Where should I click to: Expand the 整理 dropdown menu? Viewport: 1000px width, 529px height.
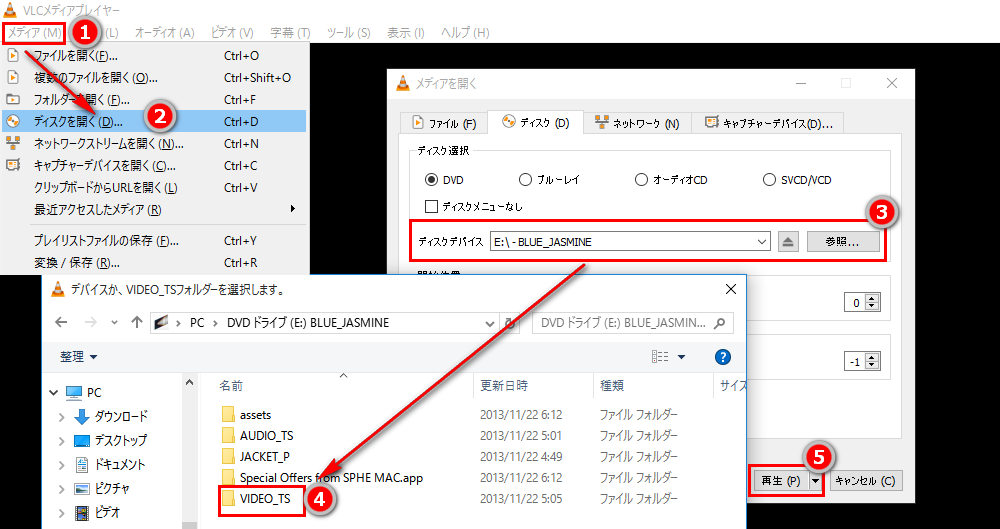(x=79, y=356)
